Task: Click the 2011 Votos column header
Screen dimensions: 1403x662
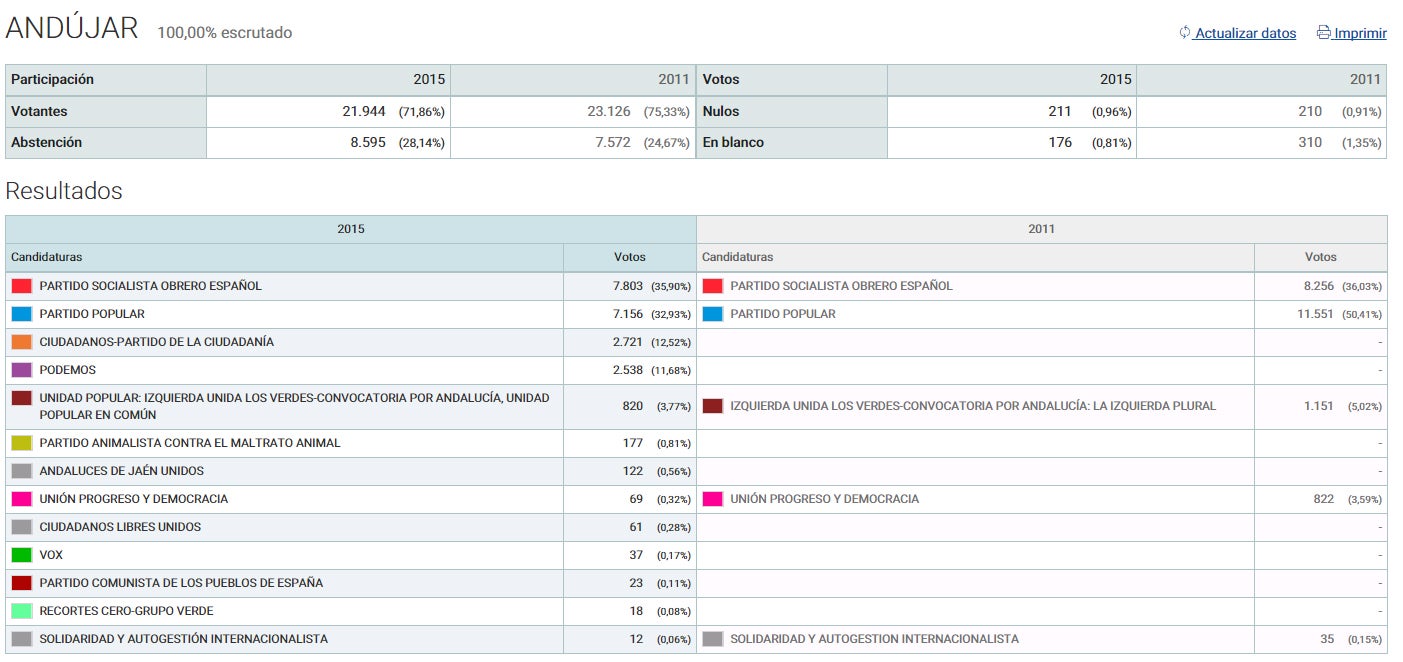Action: tap(1320, 257)
